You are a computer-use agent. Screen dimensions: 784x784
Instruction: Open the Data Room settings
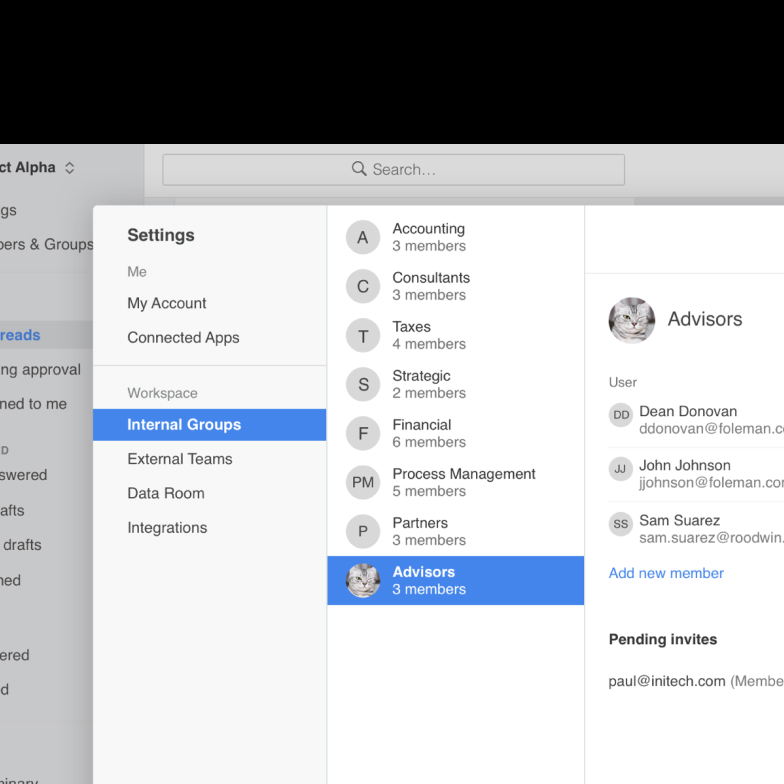point(166,493)
